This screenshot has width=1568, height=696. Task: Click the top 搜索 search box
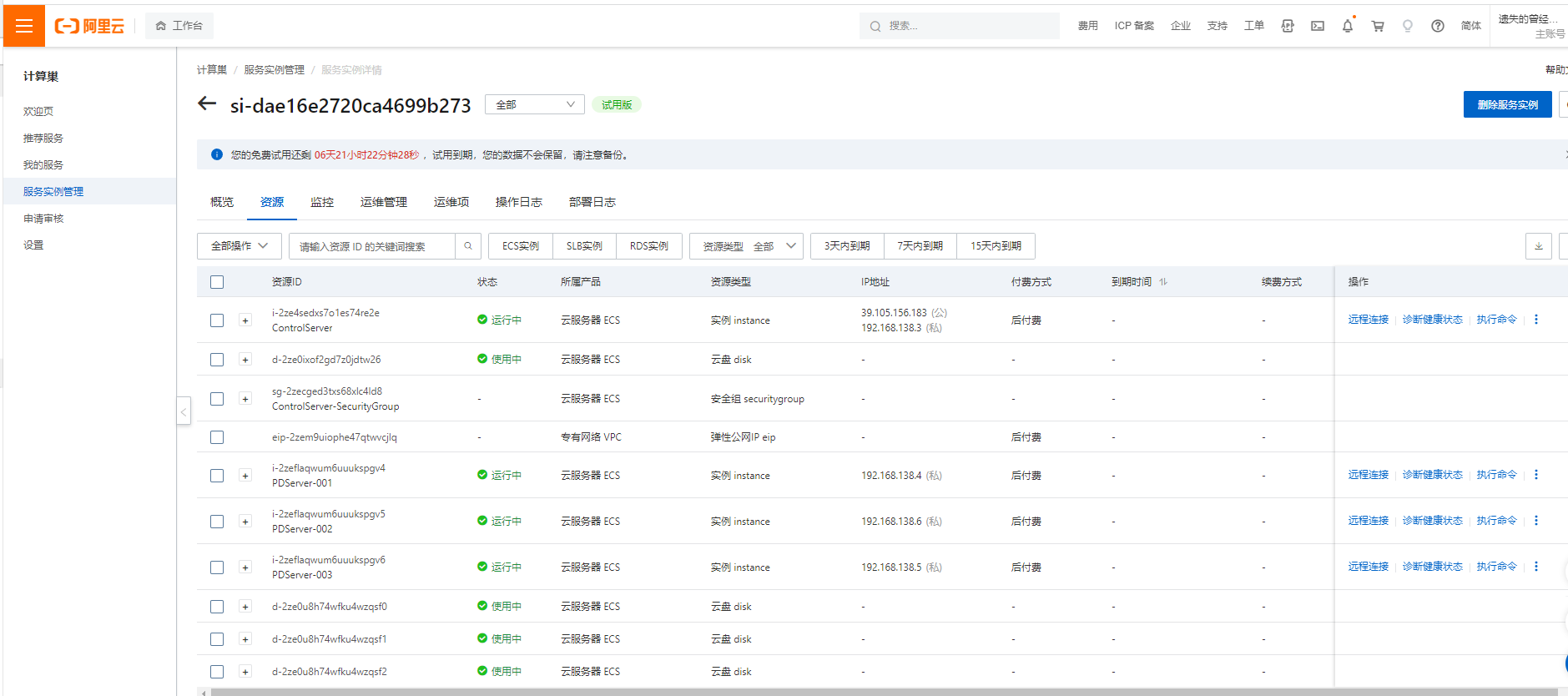point(960,26)
